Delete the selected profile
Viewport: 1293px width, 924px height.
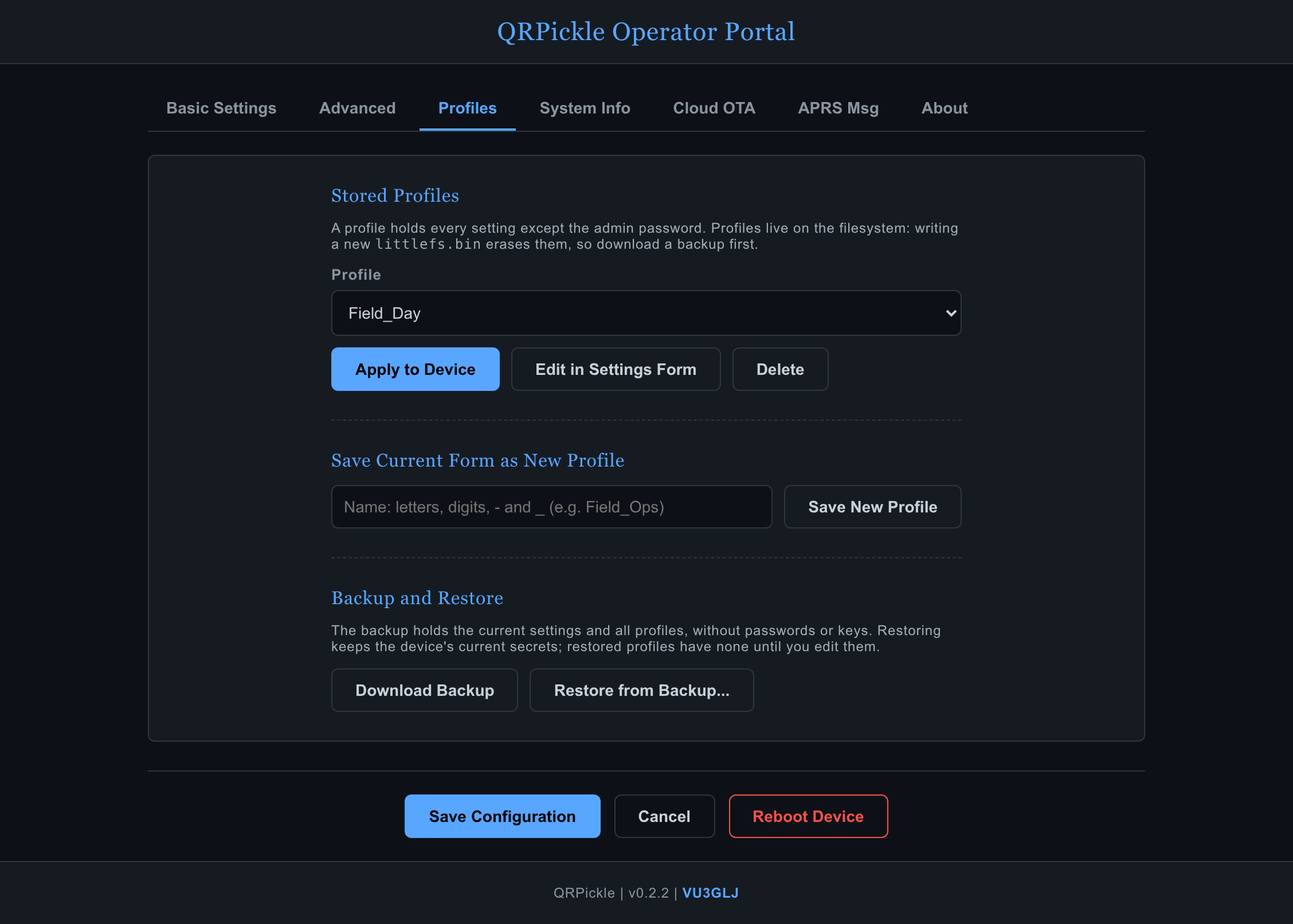pyautogui.click(x=780, y=369)
